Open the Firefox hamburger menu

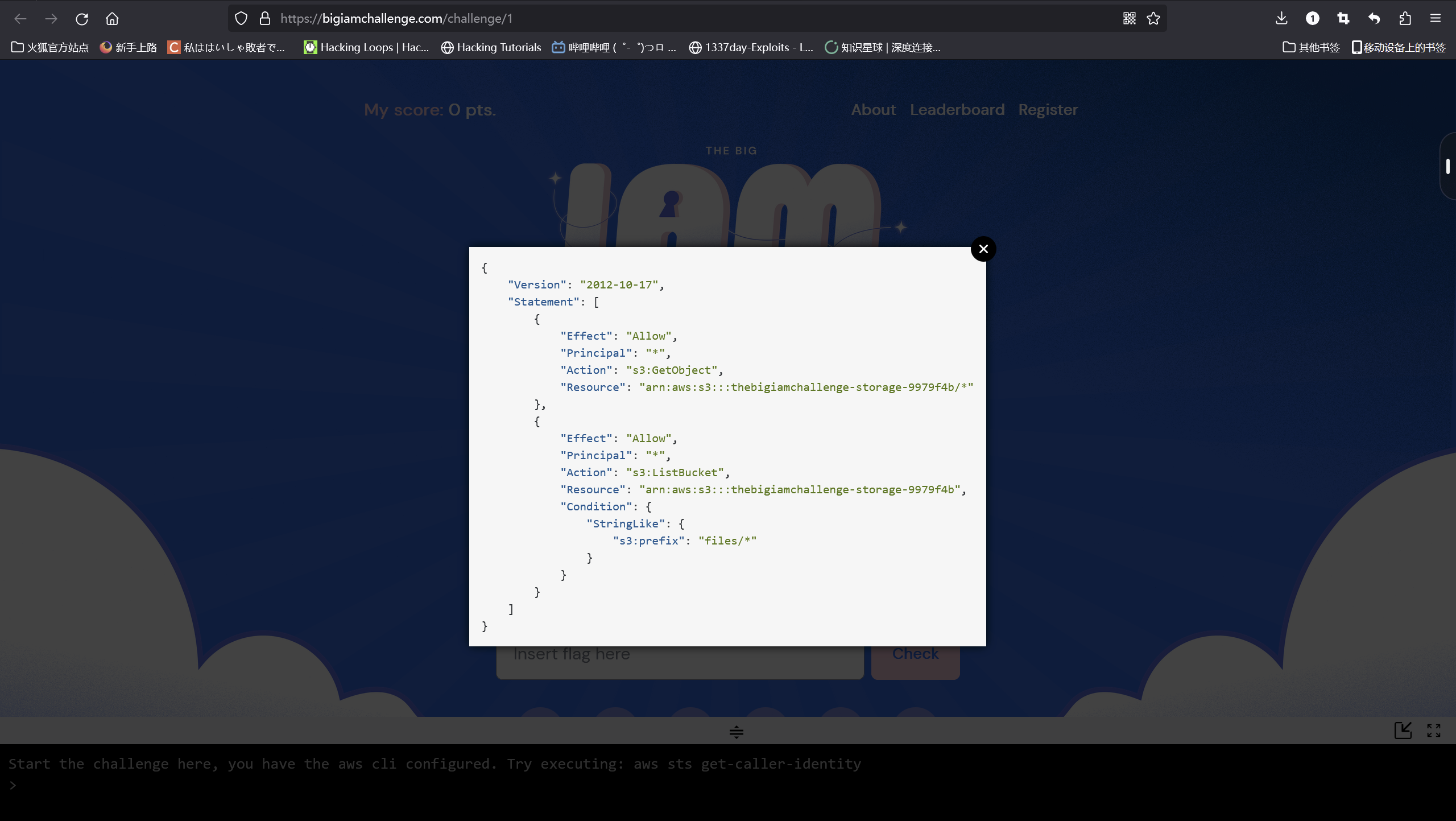coord(1436,19)
